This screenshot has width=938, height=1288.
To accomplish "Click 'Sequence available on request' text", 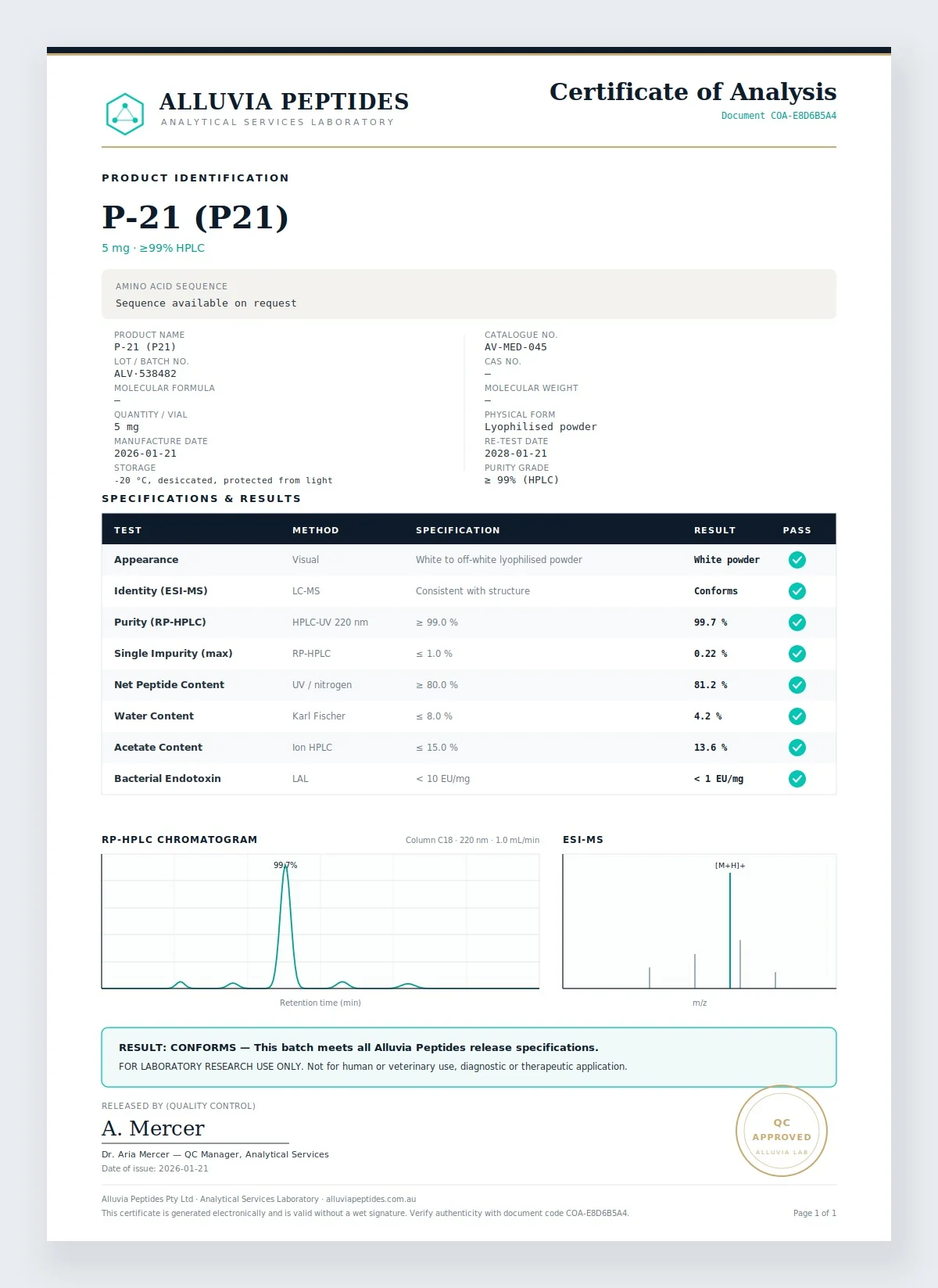I will click(x=206, y=303).
